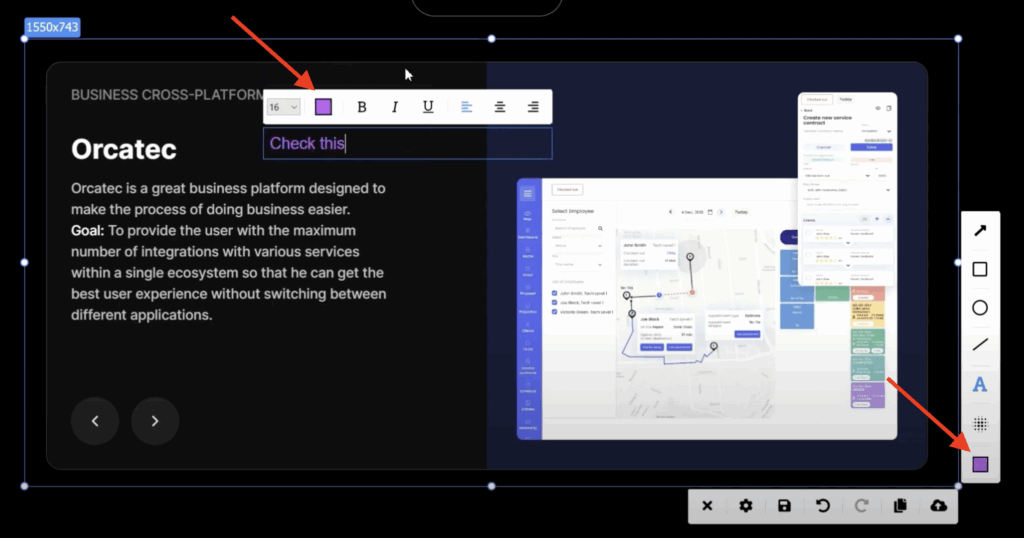
Task: Select the Rectangle shape tool
Action: coord(980,269)
